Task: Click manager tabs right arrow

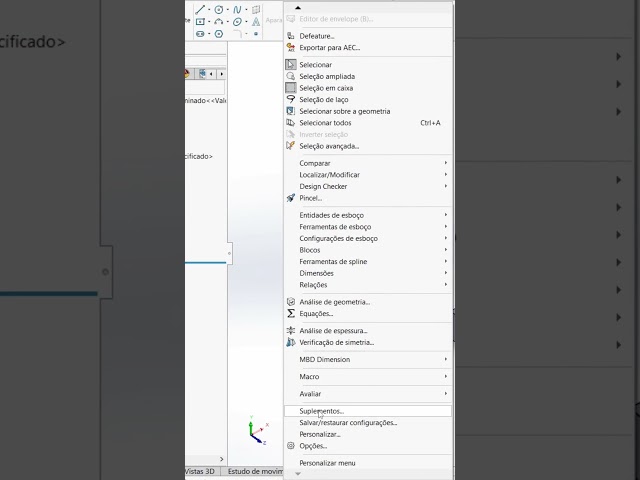Action: coord(222,74)
